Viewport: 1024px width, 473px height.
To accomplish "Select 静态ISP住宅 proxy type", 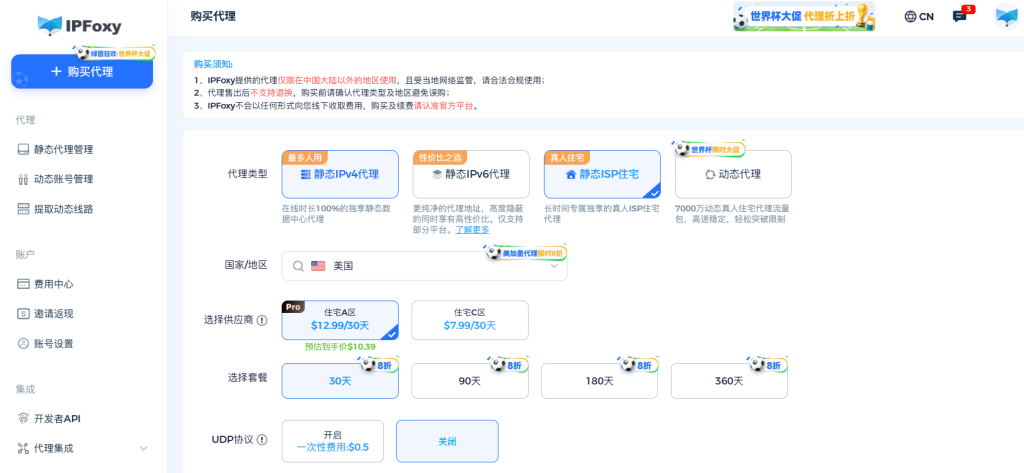I will coord(602,174).
